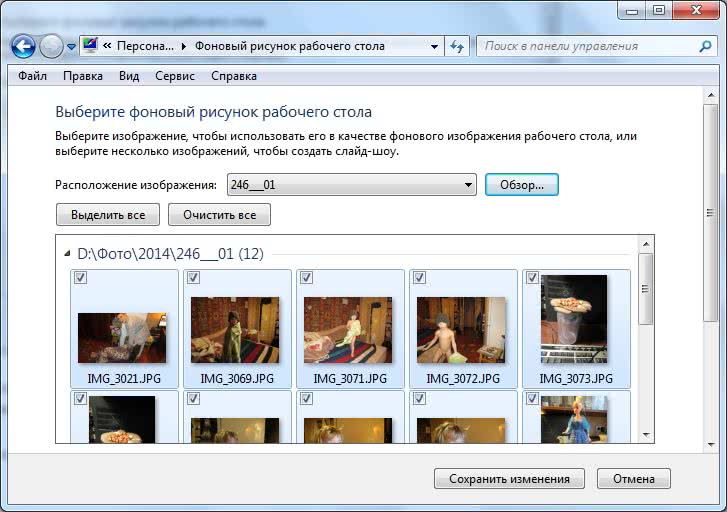Click the Выделить все button
The image size is (727, 512).
(x=108, y=215)
